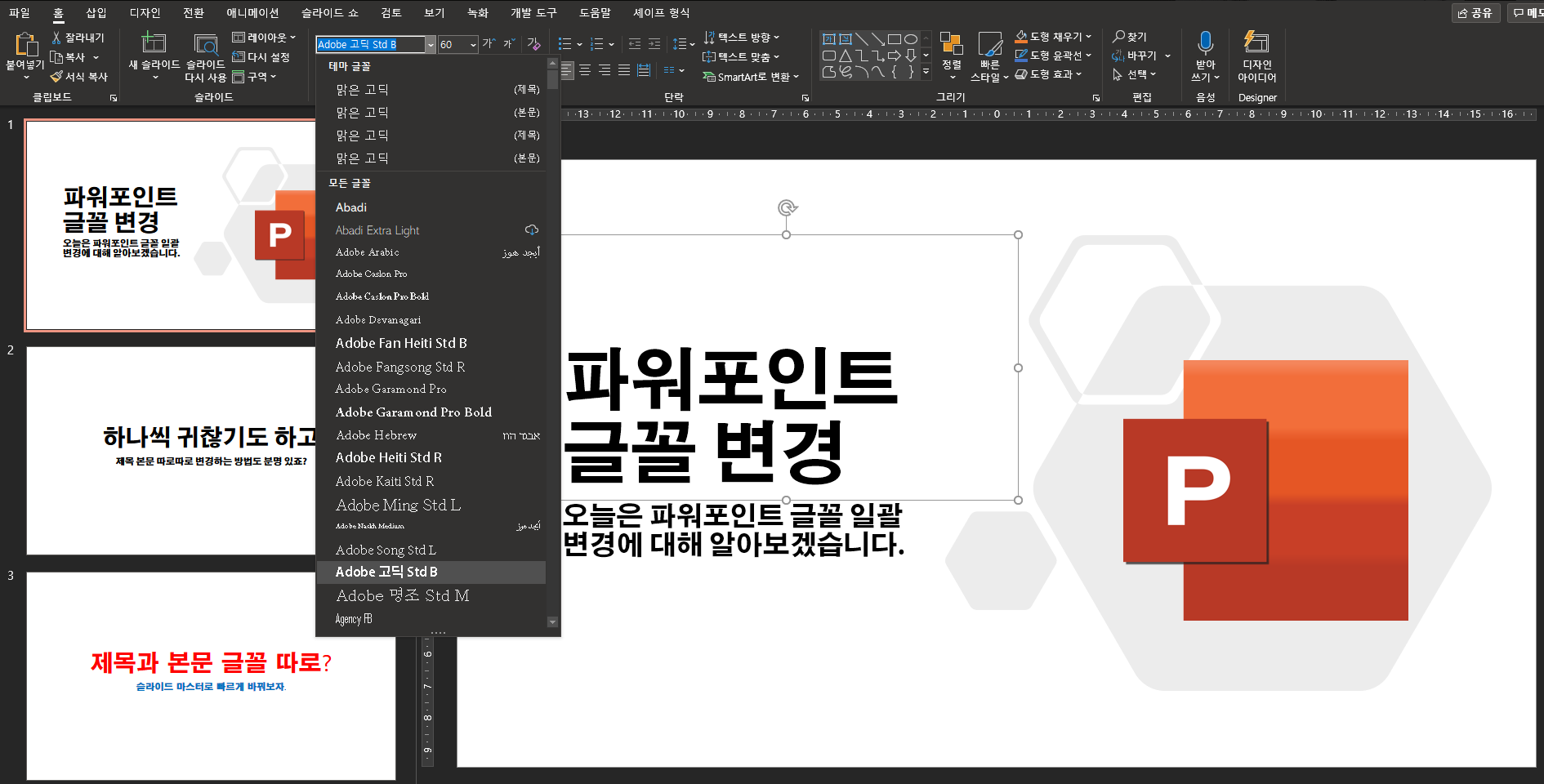Increase list indent level icon
This screenshot has height=784, width=1544.
[654, 44]
